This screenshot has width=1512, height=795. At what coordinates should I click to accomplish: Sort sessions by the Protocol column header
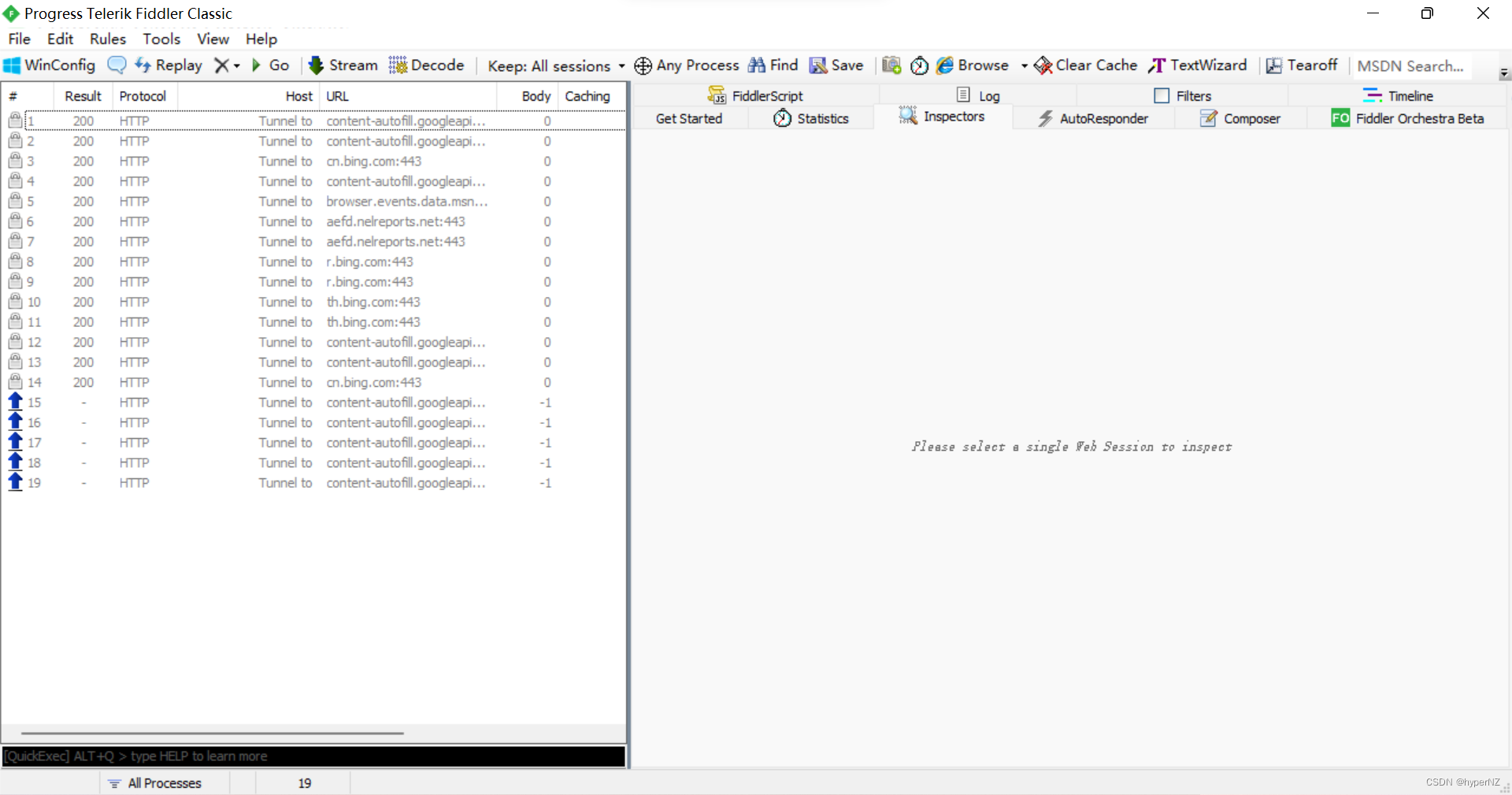(145, 96)
